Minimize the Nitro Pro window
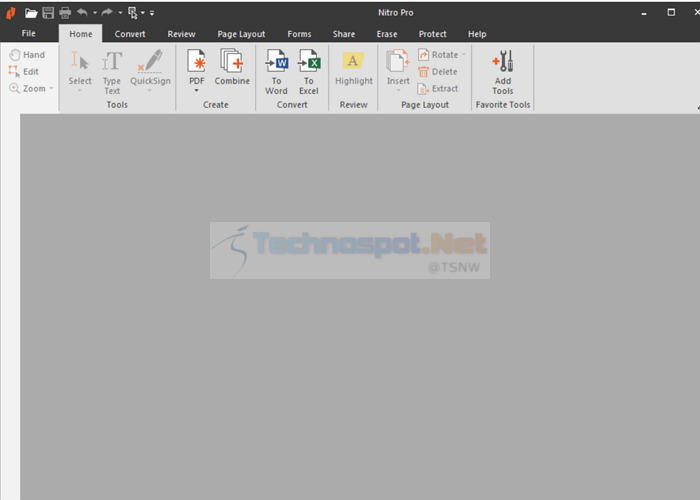The height and width of the screenshot is (500, 700). pyautogui.click(x=644, y=13)
